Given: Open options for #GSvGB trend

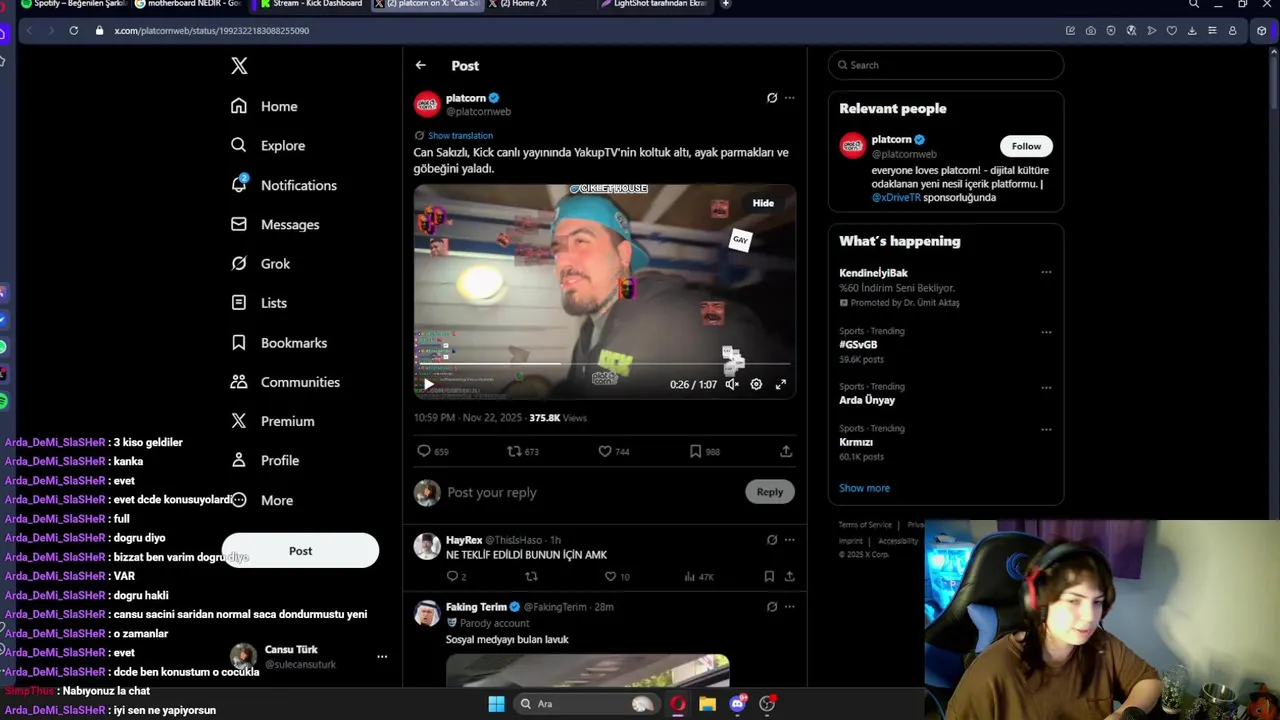Looking at the screenshot, I should tap(1046, 332).
